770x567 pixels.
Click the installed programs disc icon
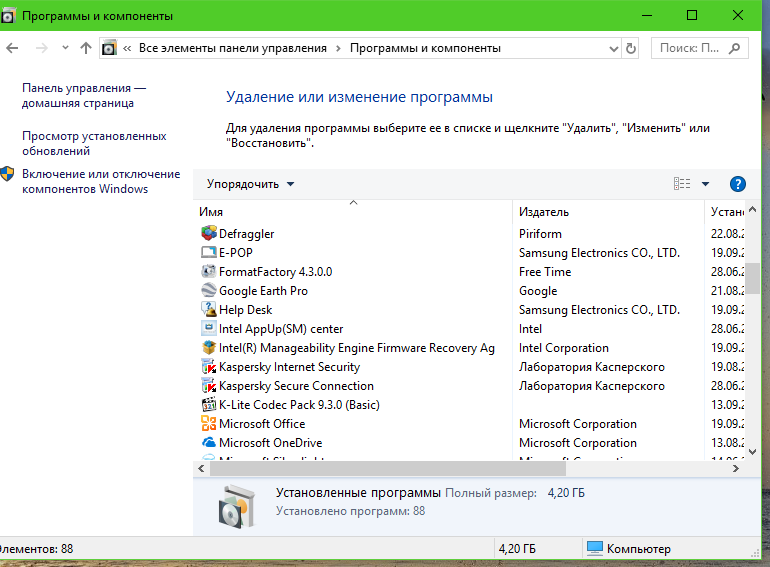(237, 506)
